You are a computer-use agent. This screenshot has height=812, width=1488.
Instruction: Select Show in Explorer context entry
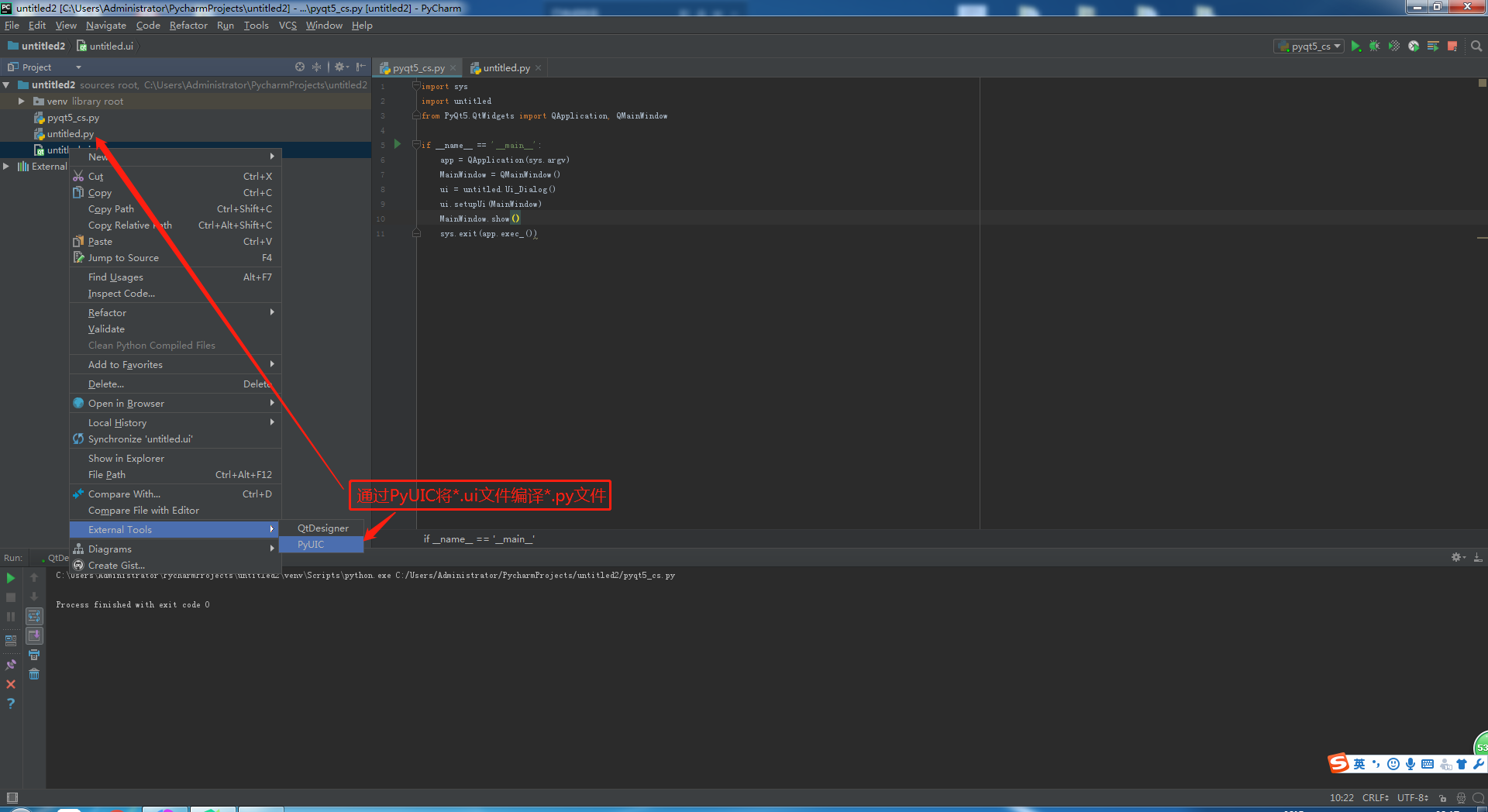point(175,459)
